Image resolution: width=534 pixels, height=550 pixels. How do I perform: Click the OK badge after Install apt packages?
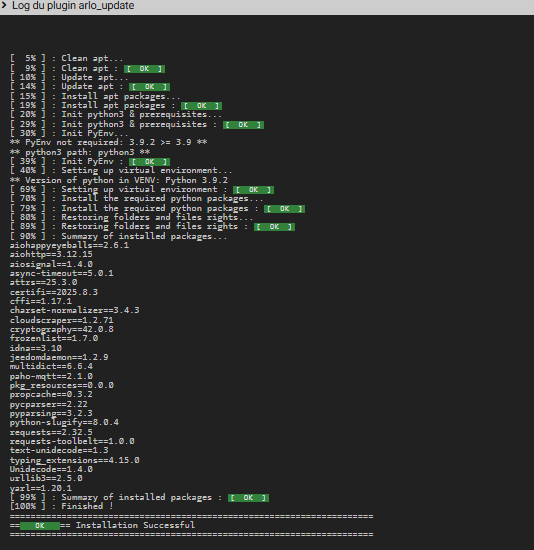201,106
